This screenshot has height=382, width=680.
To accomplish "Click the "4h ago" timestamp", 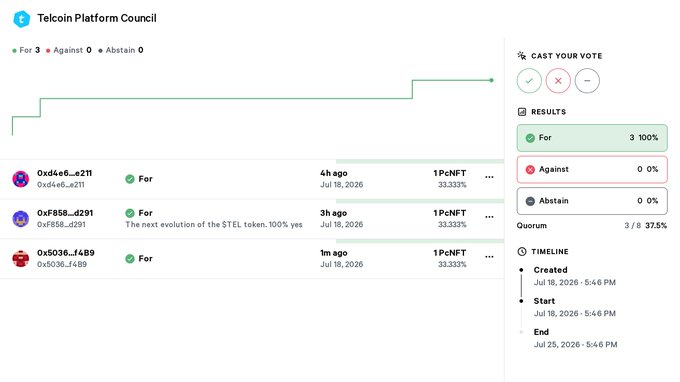I will tap(333, 173).
